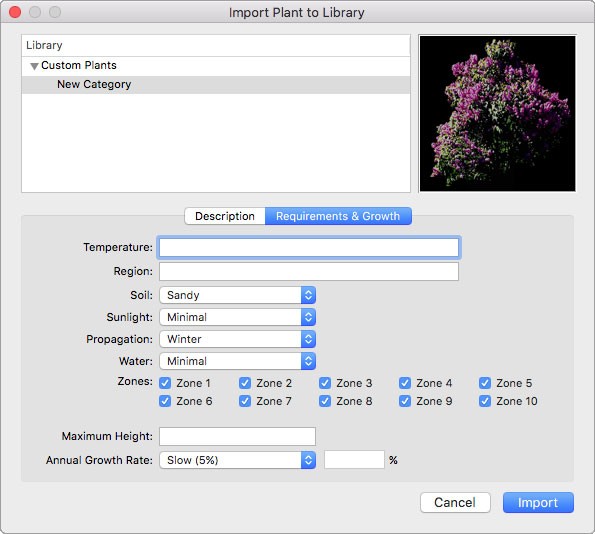Disable the Zone 8 checkbox
The width and height of the screenshot is (595, 534).
[325, 401]
